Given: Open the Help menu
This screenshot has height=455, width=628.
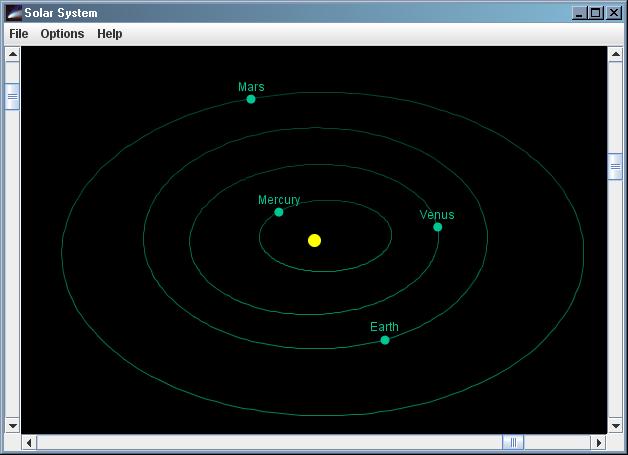Looking at the screenshot, I should [x=109, y=34].
